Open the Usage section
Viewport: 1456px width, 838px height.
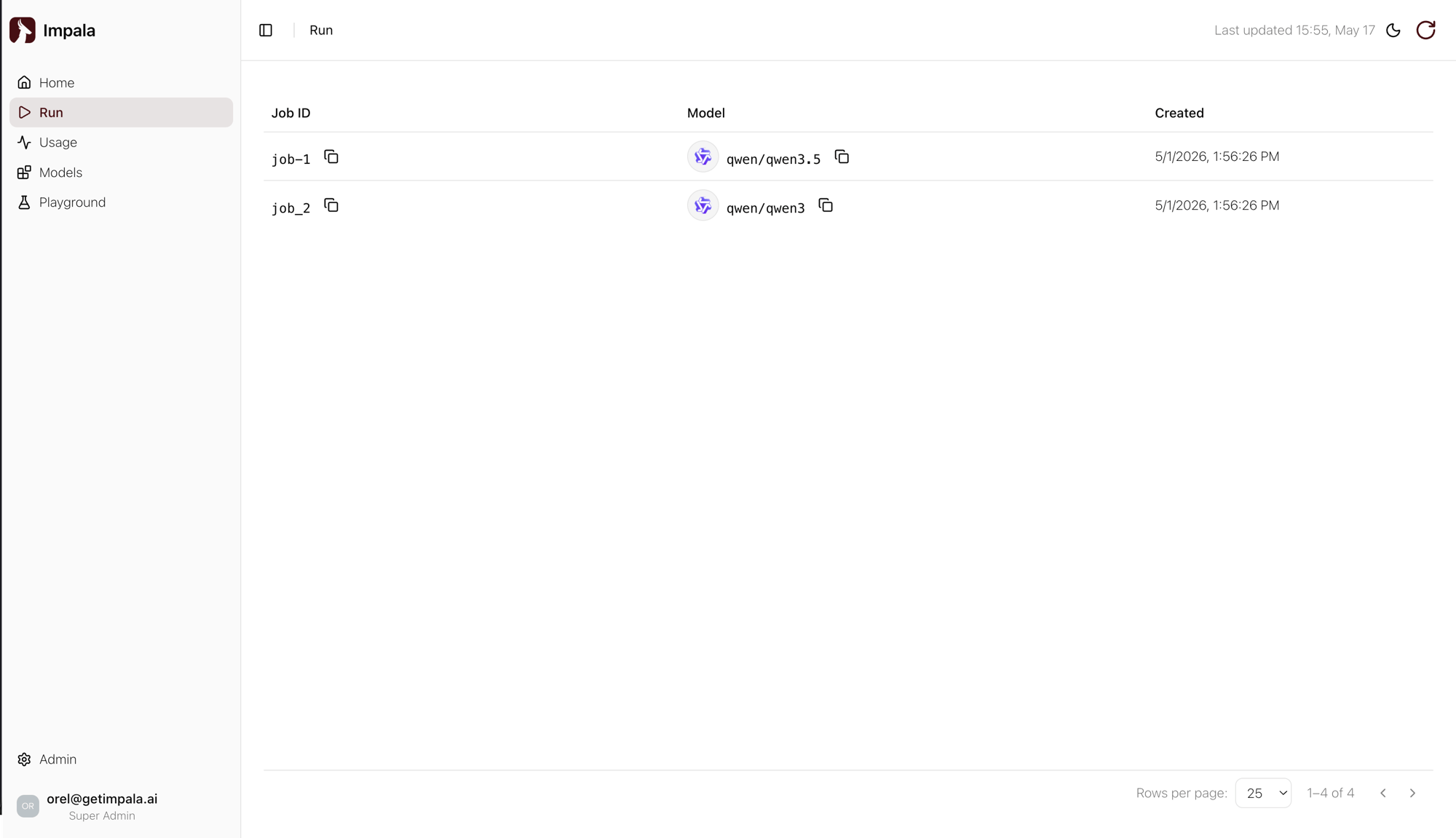click(x=121, y=142)
